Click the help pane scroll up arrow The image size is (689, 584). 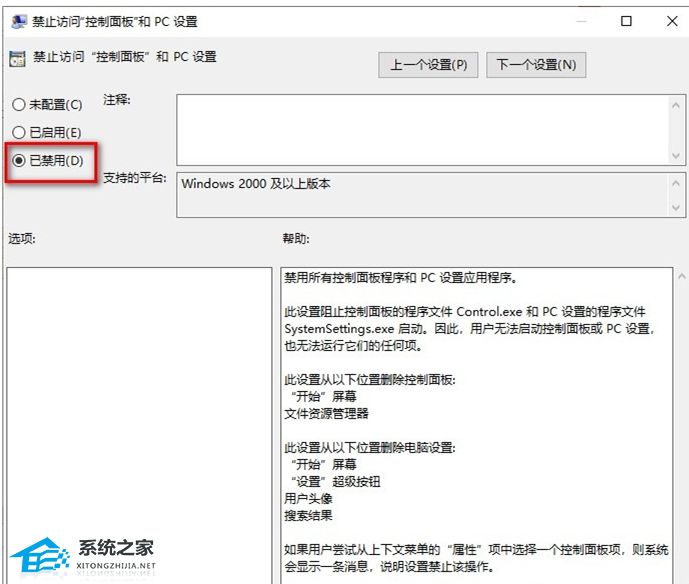(x=682, y=276)
